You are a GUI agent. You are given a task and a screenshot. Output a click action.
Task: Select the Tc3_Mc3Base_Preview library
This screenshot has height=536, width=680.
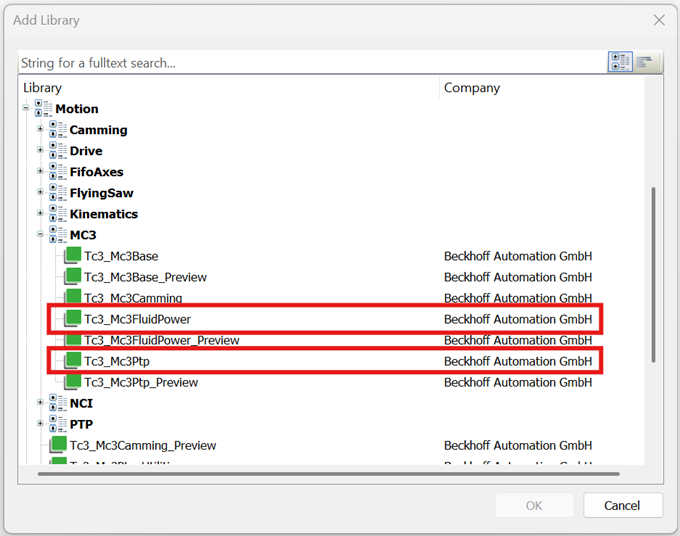pos(145,277)
